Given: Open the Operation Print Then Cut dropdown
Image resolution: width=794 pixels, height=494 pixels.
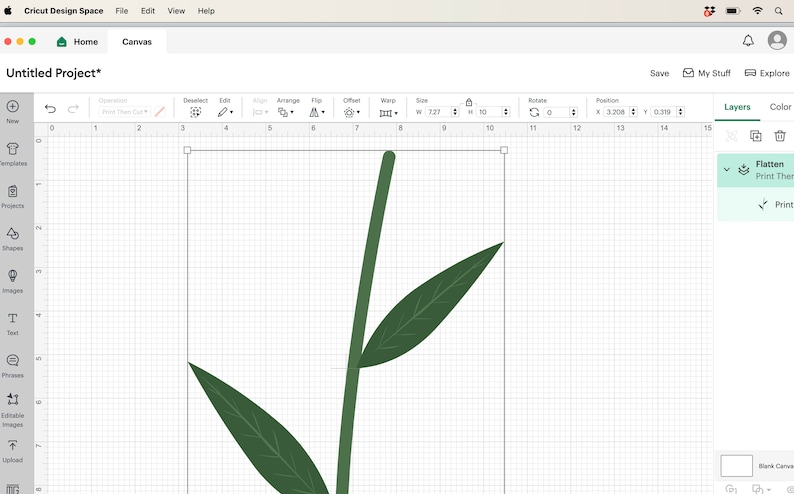Looking at the screenshot, I should point(125,112).
